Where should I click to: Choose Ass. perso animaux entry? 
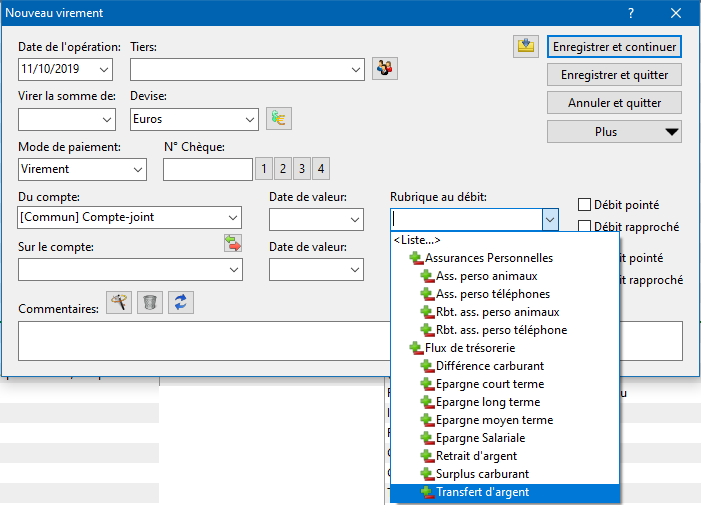point(505,276)
